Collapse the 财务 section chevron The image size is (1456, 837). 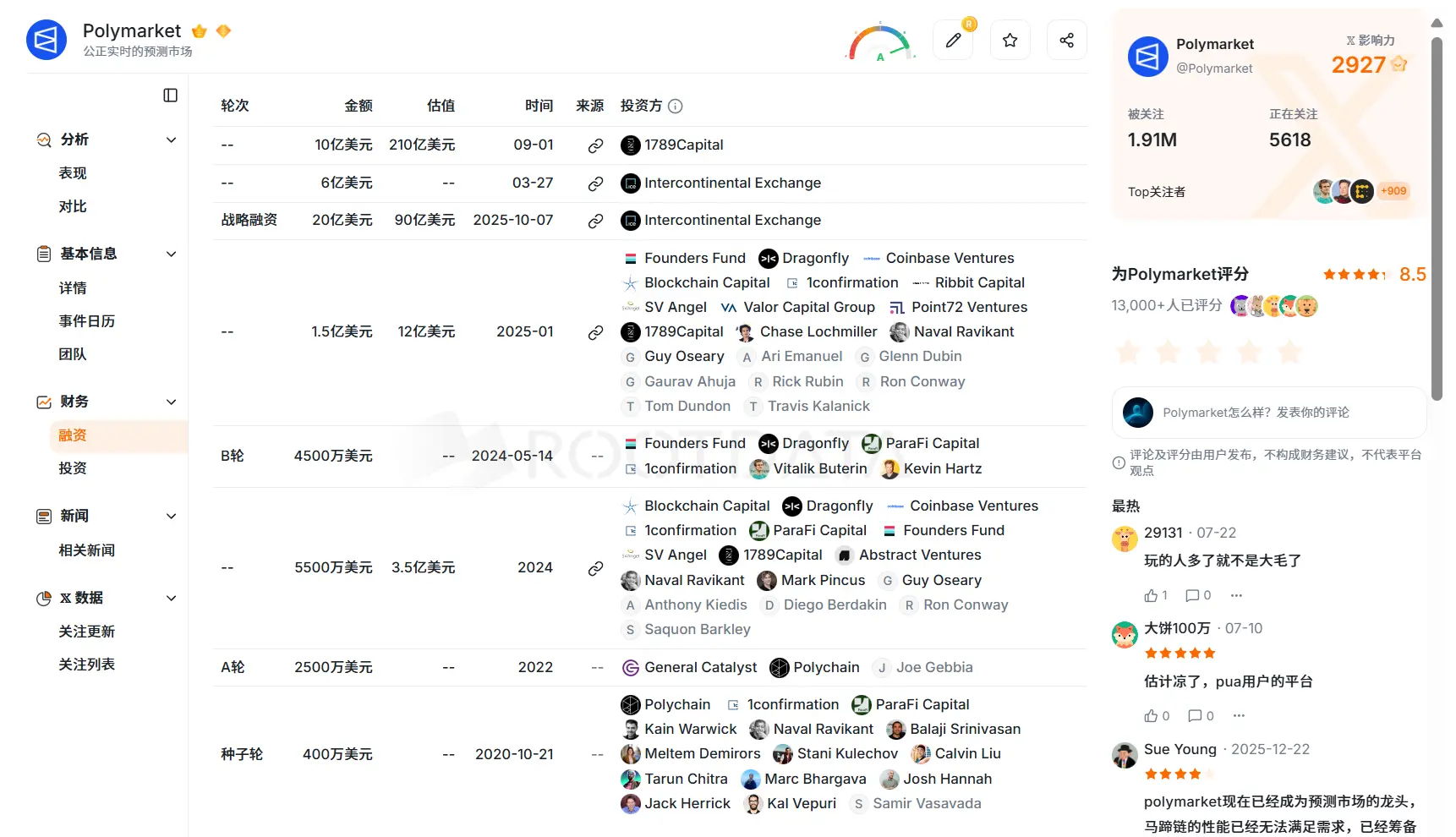click(x=171, y=402)
